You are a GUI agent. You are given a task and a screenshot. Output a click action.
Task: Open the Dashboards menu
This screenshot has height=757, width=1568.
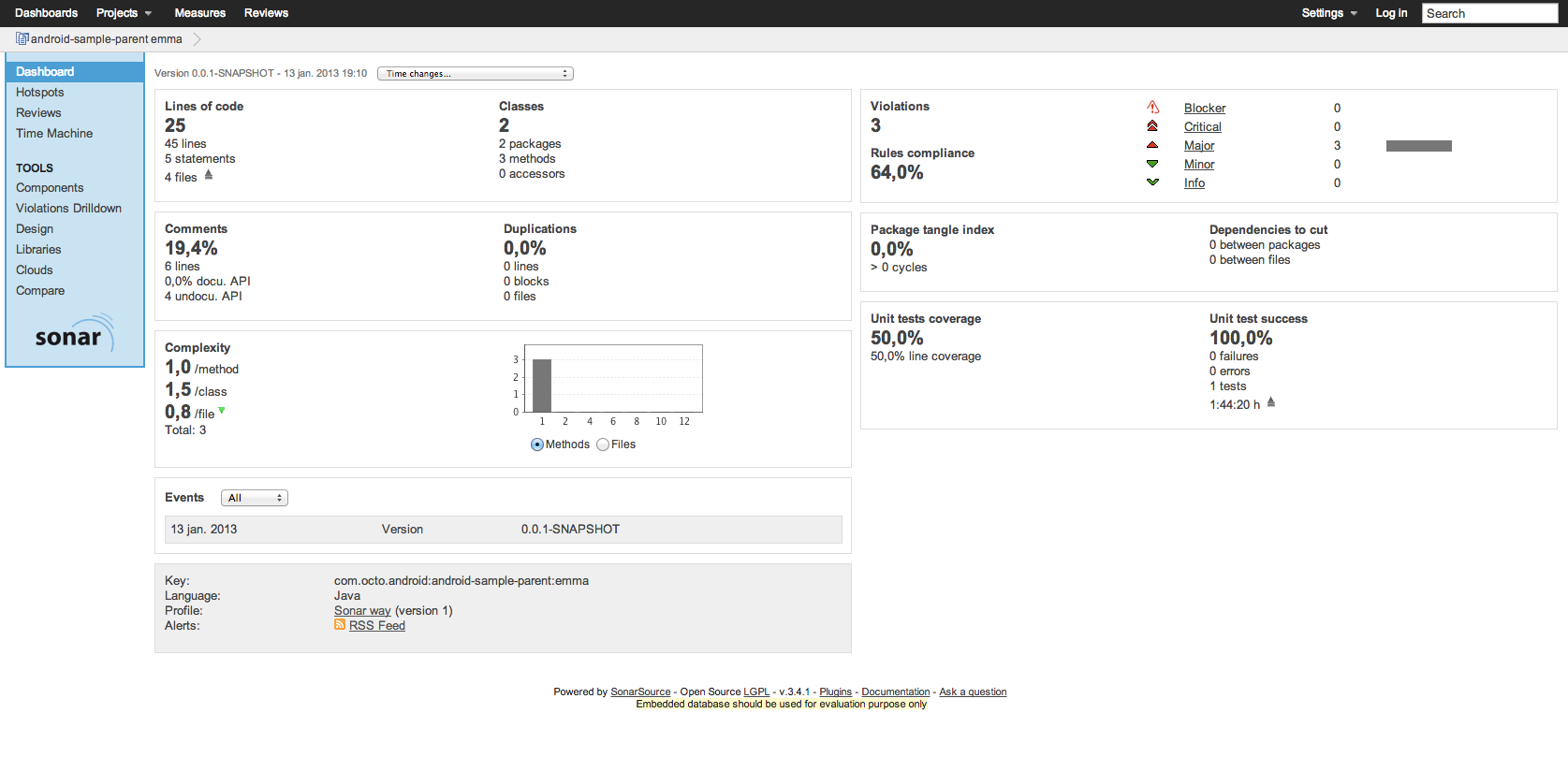tap(47, 13)
